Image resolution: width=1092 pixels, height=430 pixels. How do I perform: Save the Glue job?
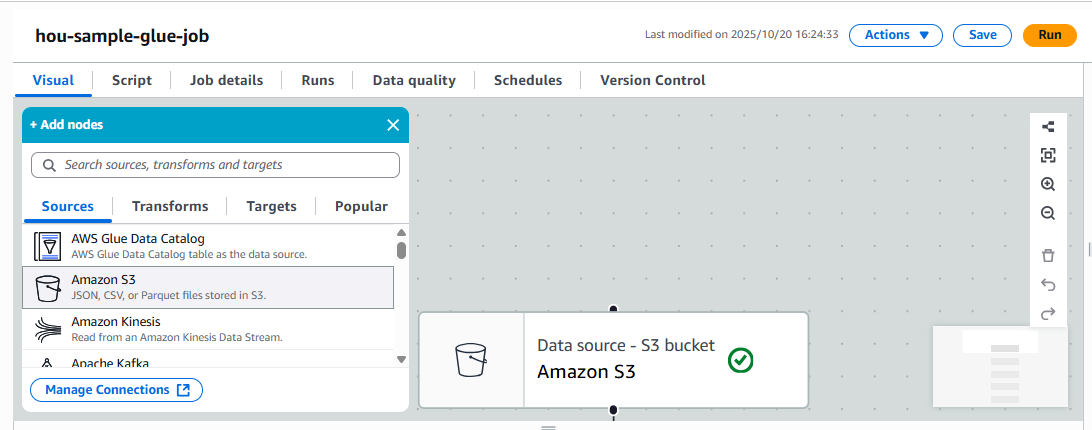[x=982, y=35]
